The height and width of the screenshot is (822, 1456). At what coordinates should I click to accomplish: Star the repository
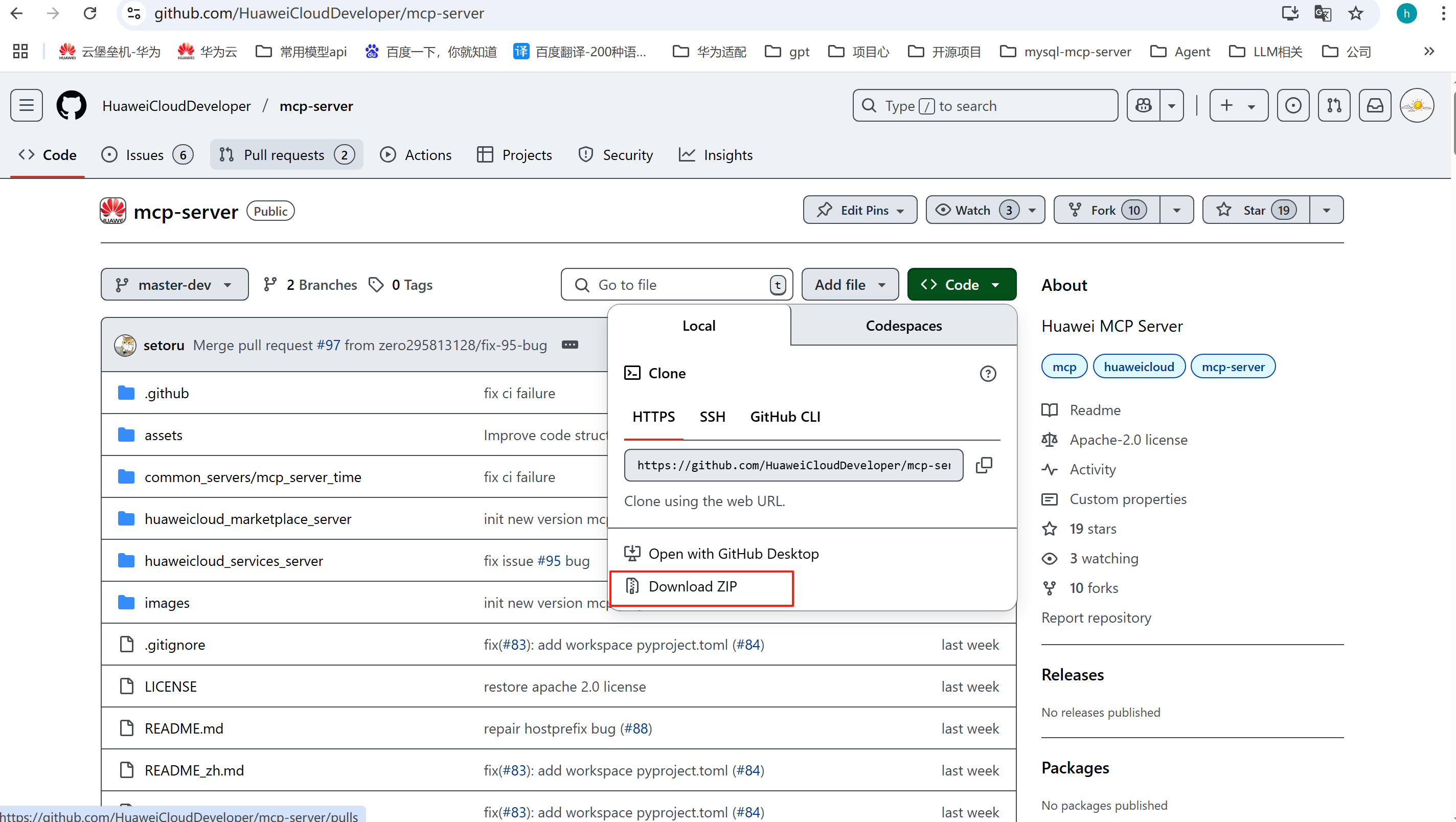click(1256, 210)
